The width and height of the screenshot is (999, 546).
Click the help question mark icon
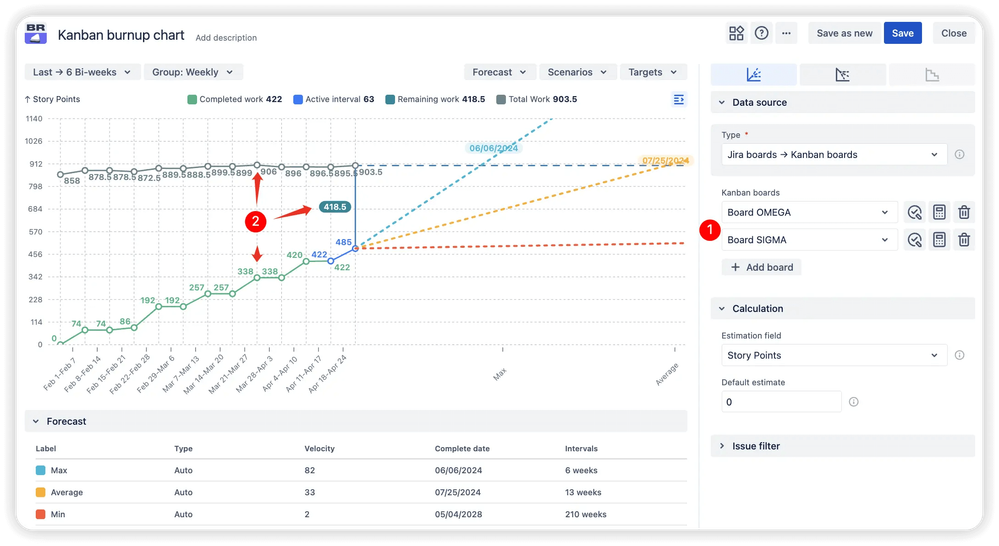762,33
